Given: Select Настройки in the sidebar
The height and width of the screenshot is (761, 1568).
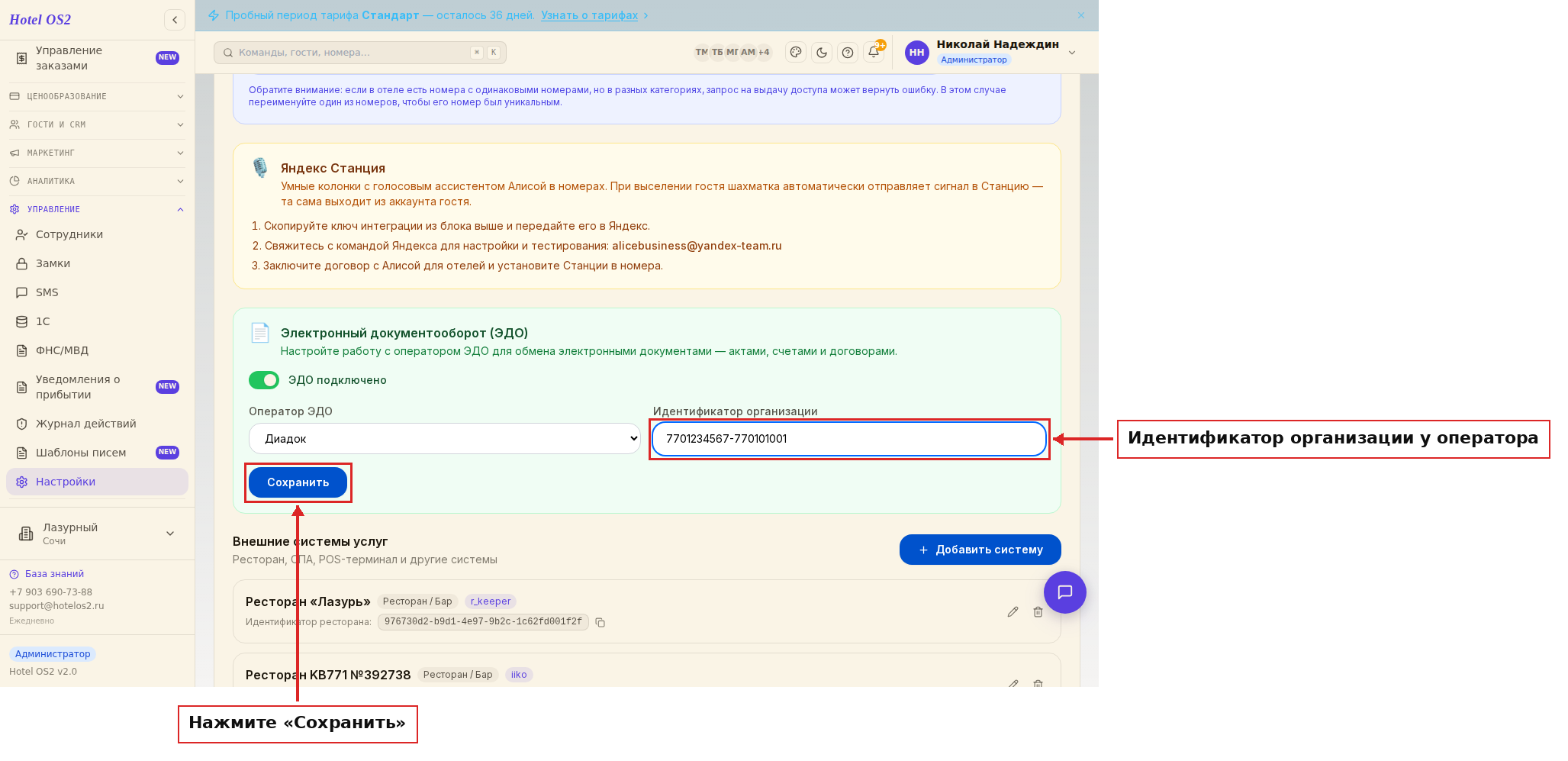Looking at the screenshot, I should pyautogui.click(x=97, y=482).
